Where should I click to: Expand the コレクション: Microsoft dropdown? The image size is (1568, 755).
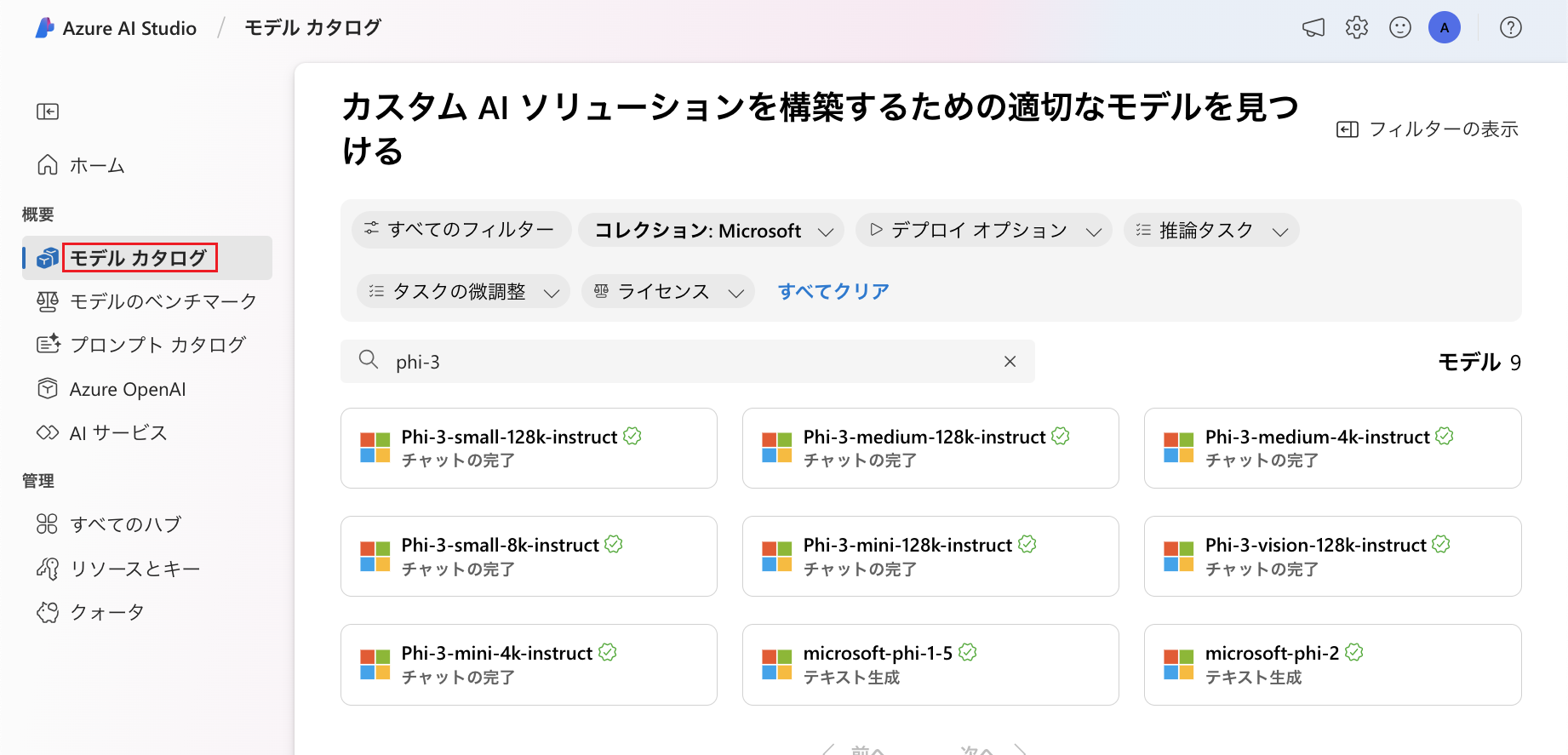point(711,231)
